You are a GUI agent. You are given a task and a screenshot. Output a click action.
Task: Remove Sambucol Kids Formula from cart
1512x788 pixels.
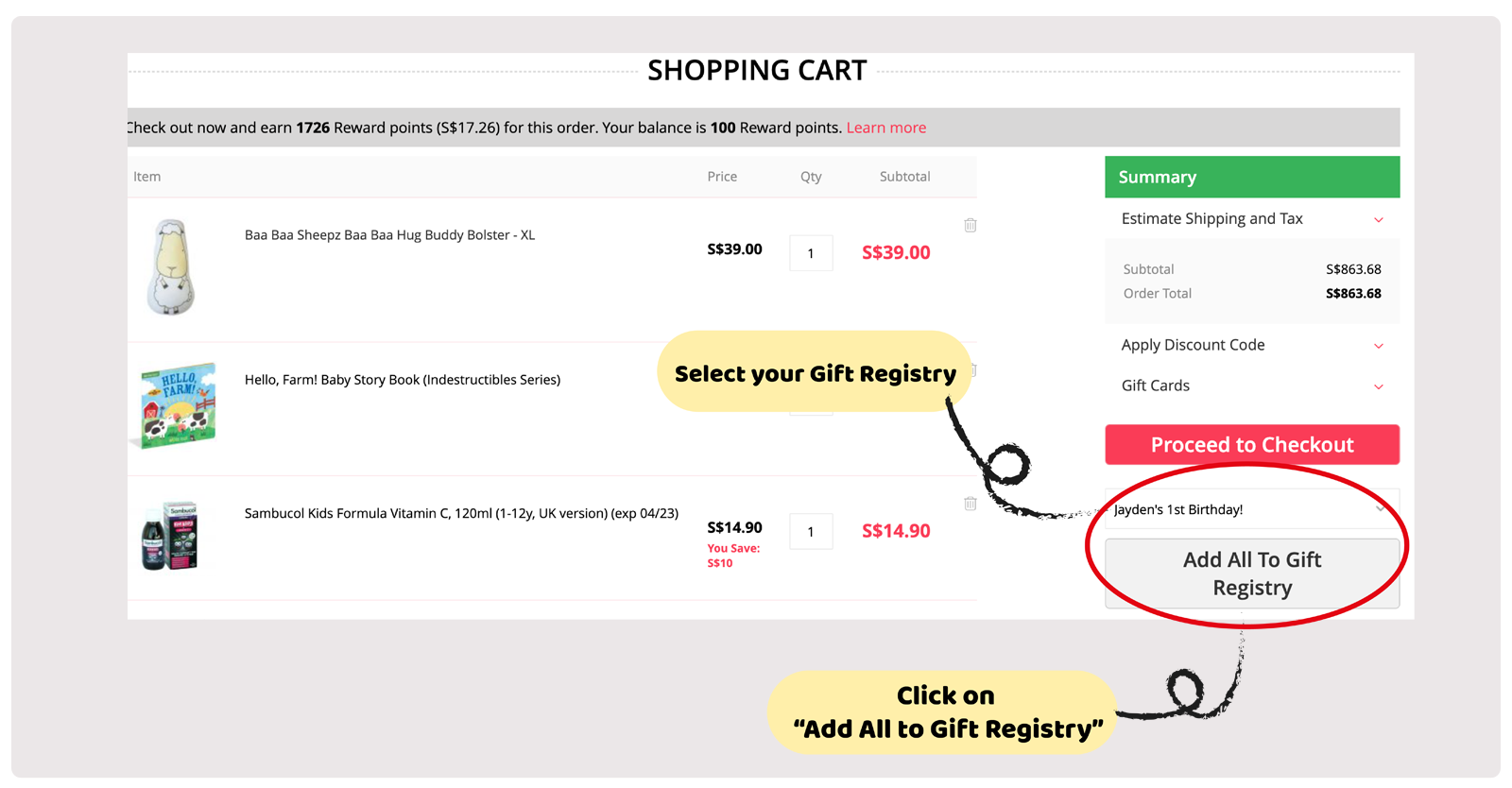coord(971,504)
